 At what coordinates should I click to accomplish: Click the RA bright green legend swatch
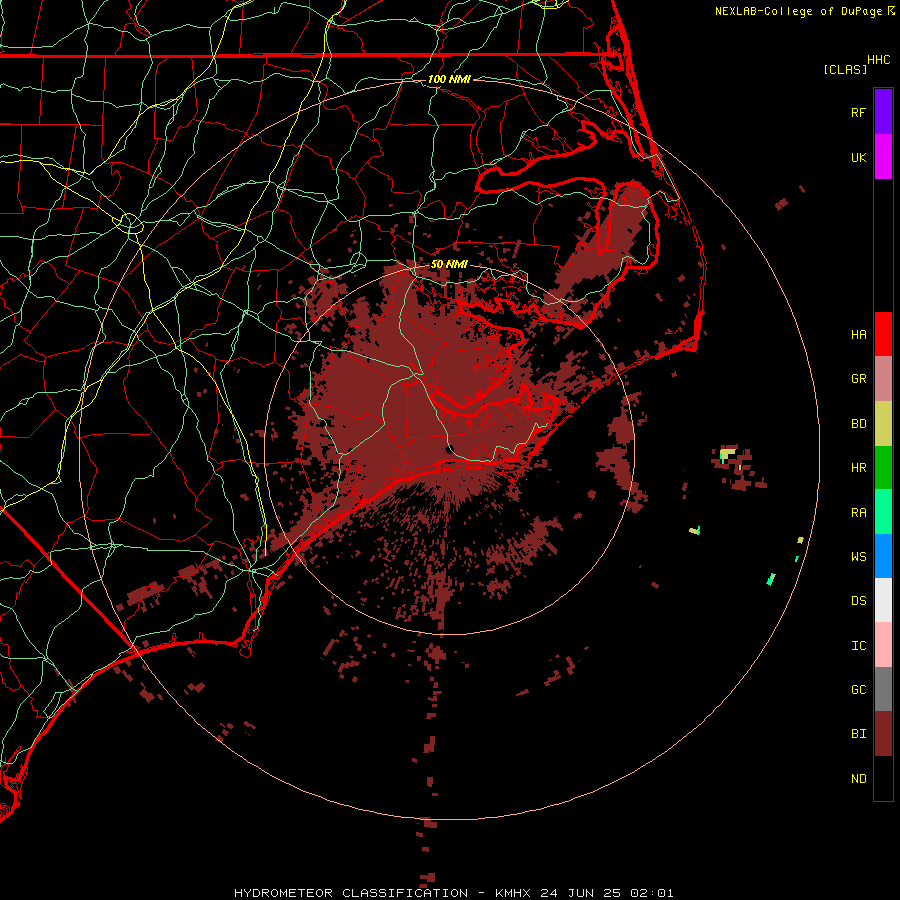[883, 512]
